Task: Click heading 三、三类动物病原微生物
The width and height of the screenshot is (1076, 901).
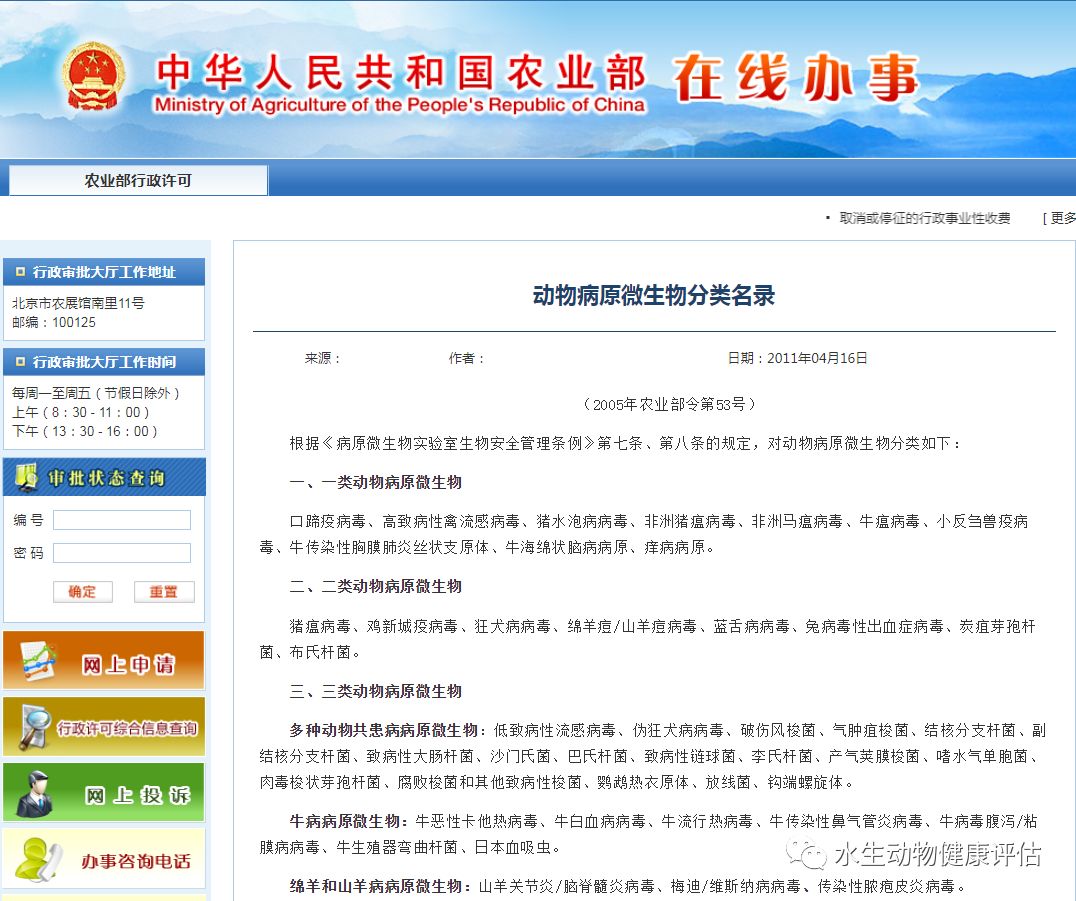Action: 375,691
